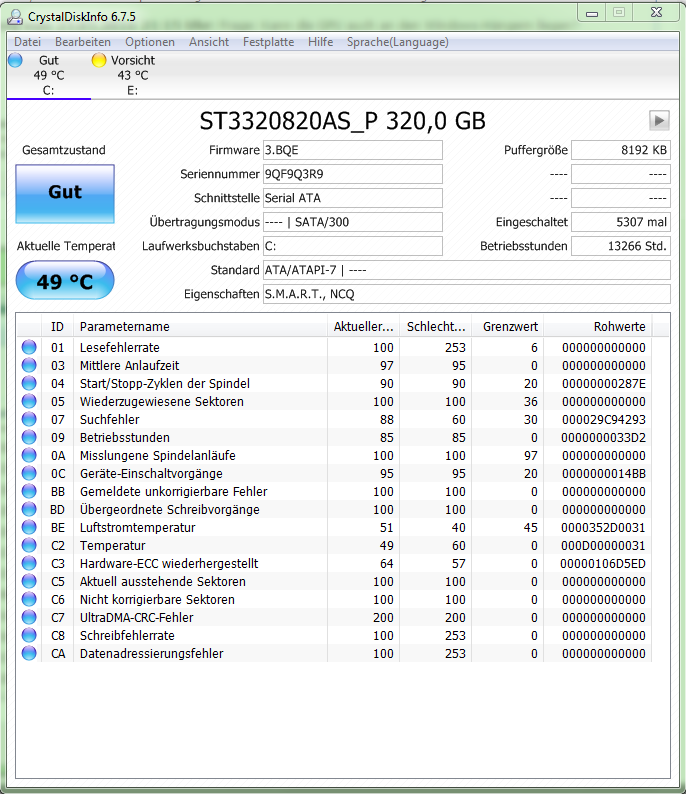Open the Bearbeiten menu
This screenshot has height=794, width=686.
pos(83,42)
